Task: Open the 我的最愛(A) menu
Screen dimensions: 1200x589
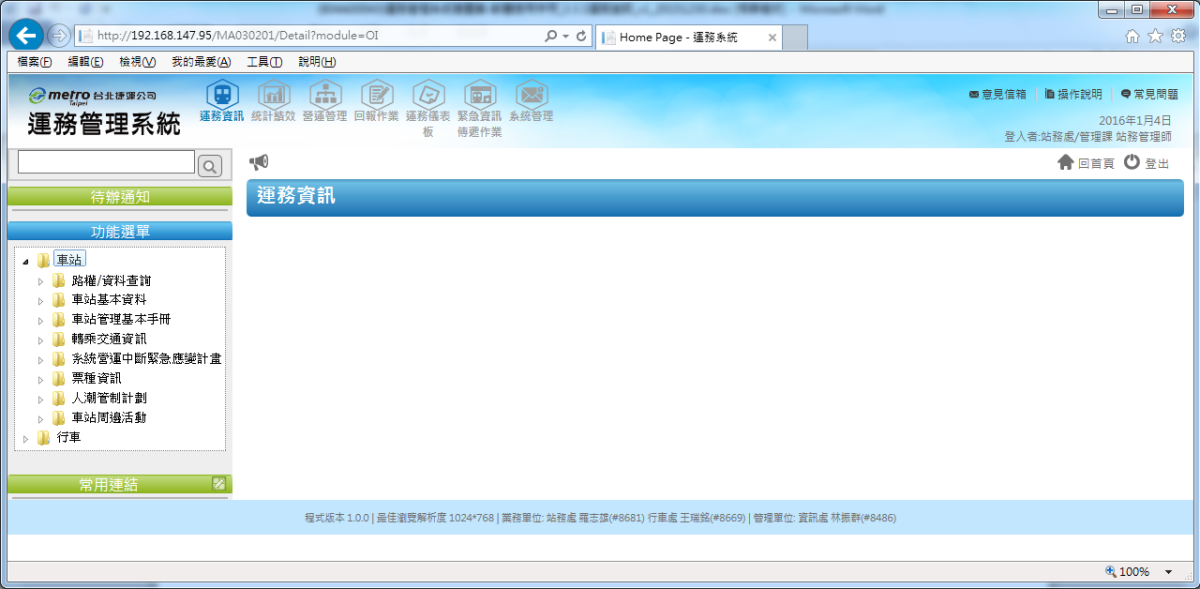Action: [x=201, y=62]
